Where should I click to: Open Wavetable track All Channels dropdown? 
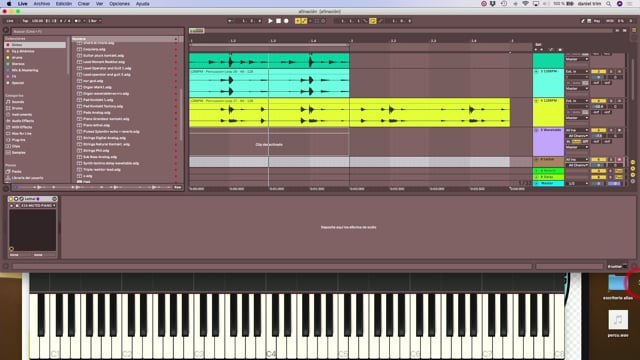(578, 136)
